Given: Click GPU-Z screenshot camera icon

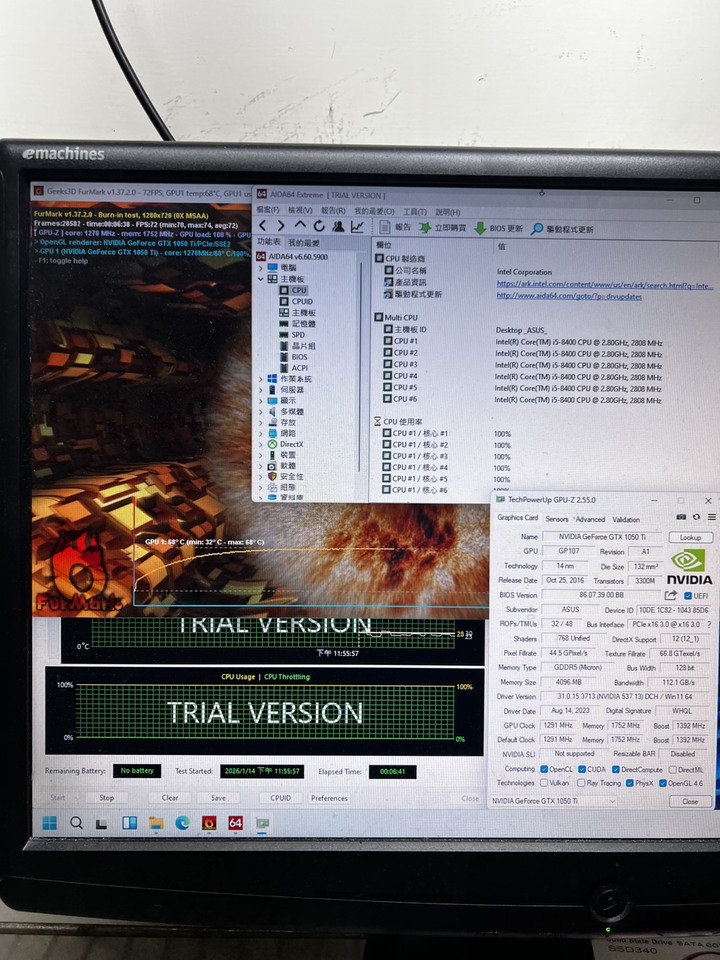Looking at the screenshot, I should tap(681, 517).
